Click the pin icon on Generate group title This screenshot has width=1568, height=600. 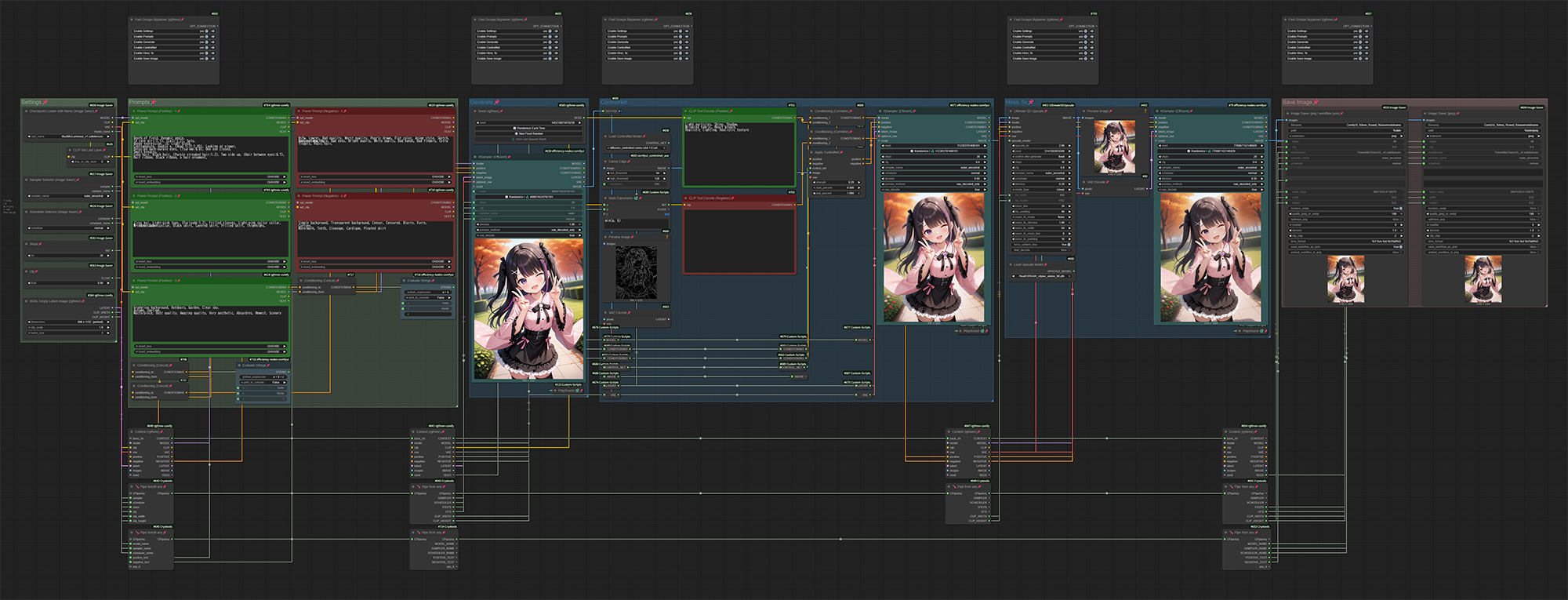pos(497,102)
